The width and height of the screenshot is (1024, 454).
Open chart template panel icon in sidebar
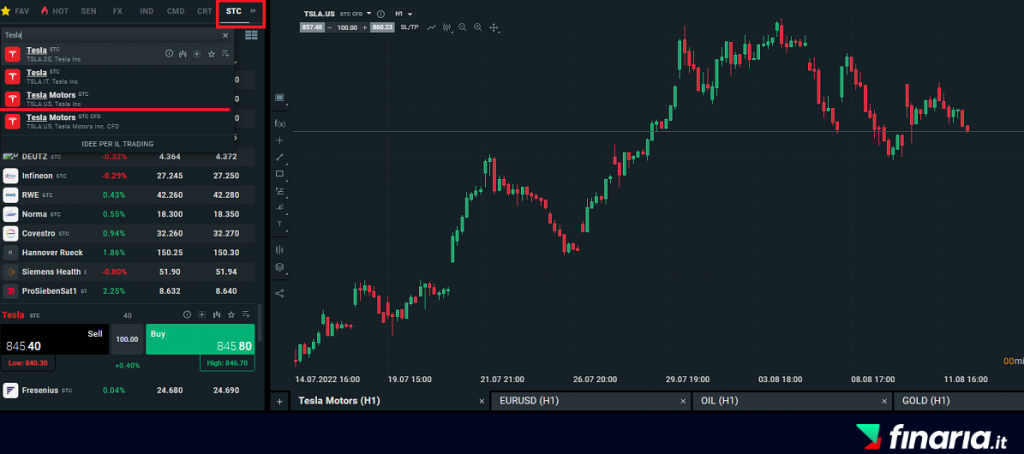tap(280, 98)
